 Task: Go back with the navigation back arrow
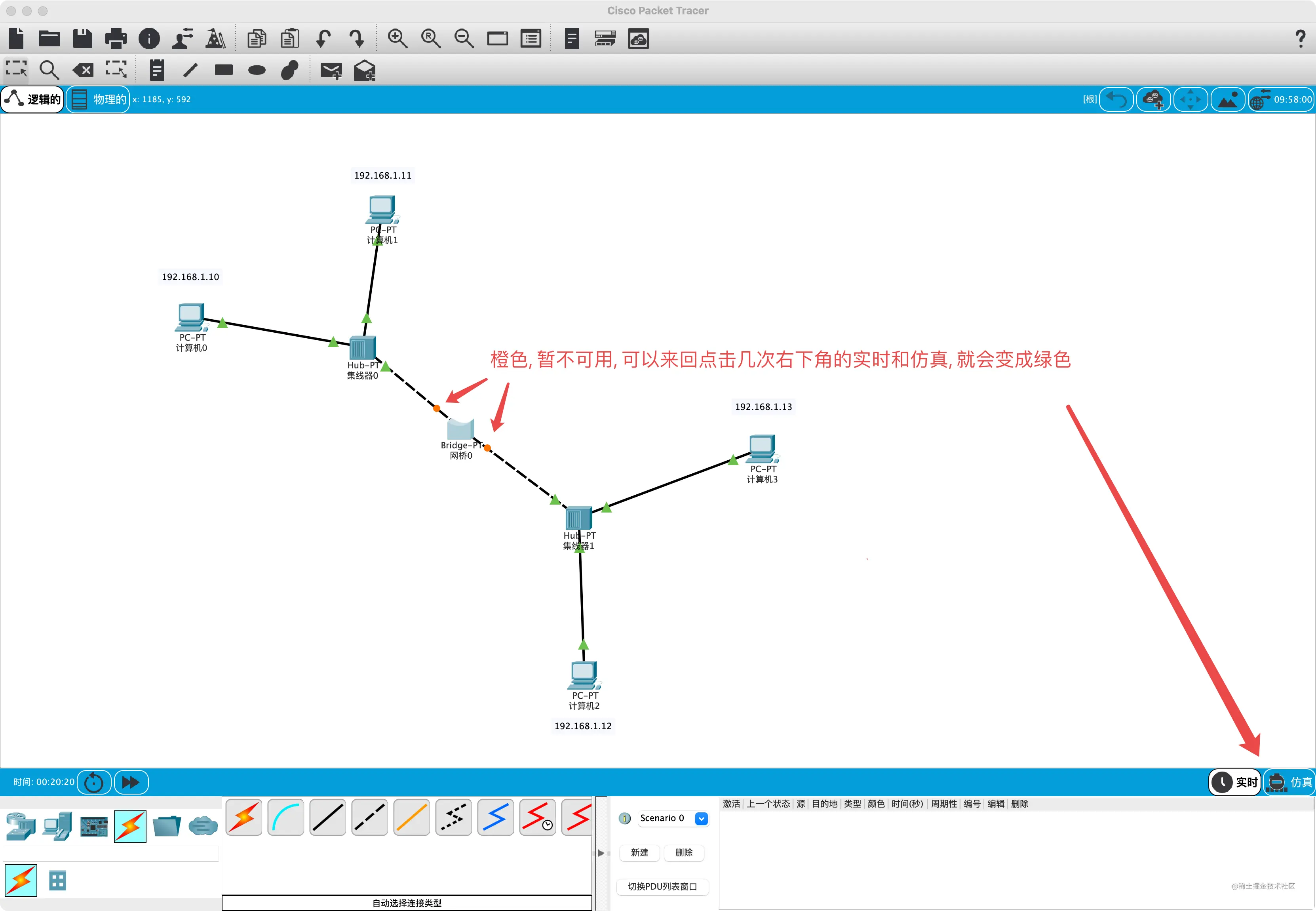[x=1116, y=99]
